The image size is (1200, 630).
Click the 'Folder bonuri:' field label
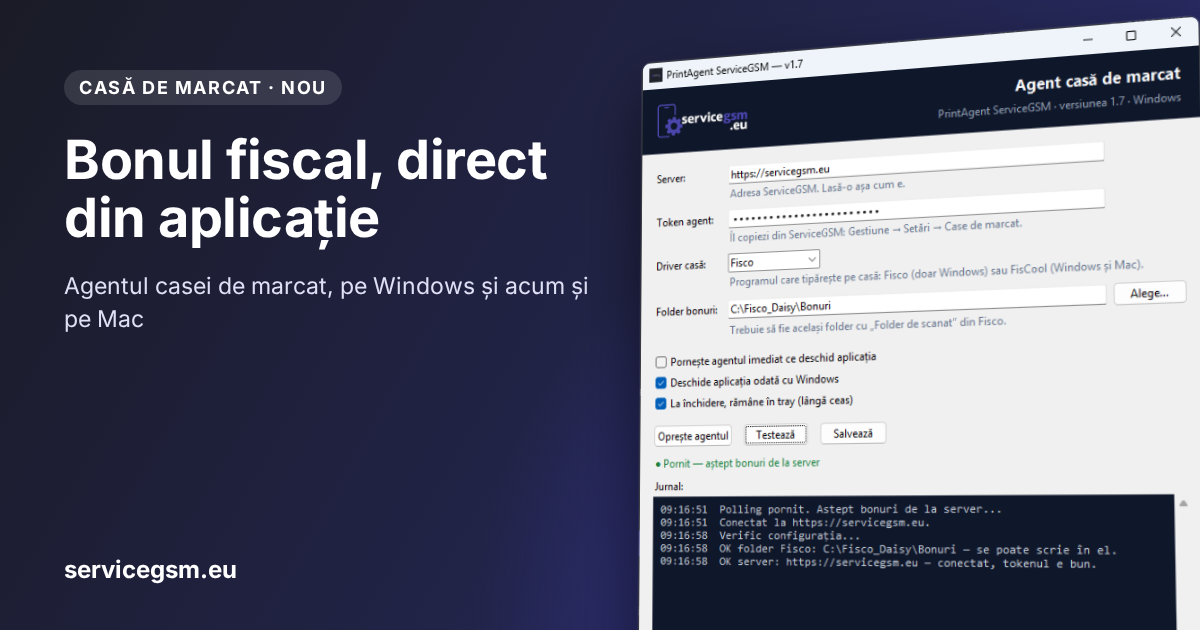pyautogui.click(x=687, y=312)
